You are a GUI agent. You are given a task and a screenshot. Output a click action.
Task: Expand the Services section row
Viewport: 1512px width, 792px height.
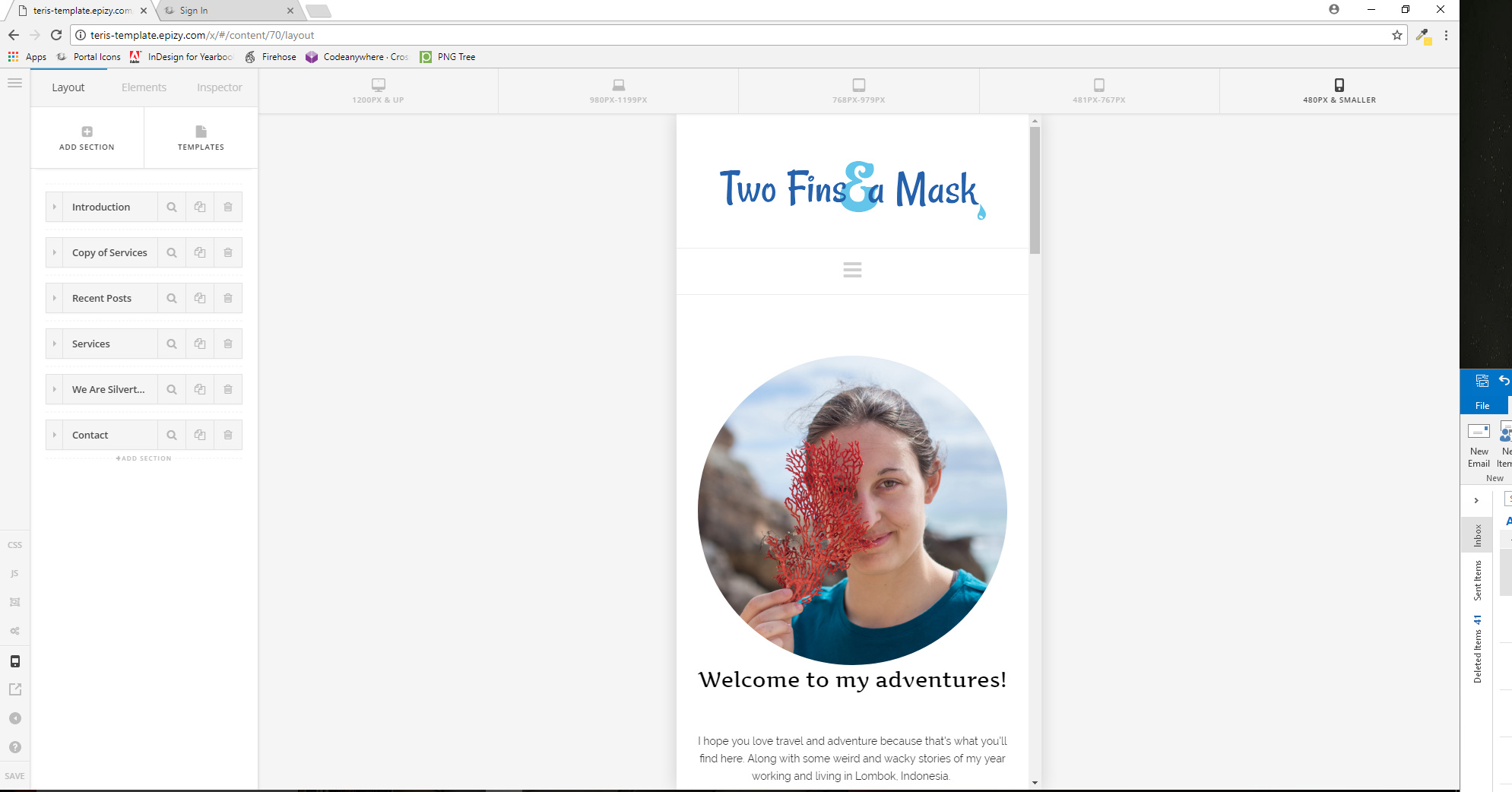pyautogui.click(x=55, y=344)
